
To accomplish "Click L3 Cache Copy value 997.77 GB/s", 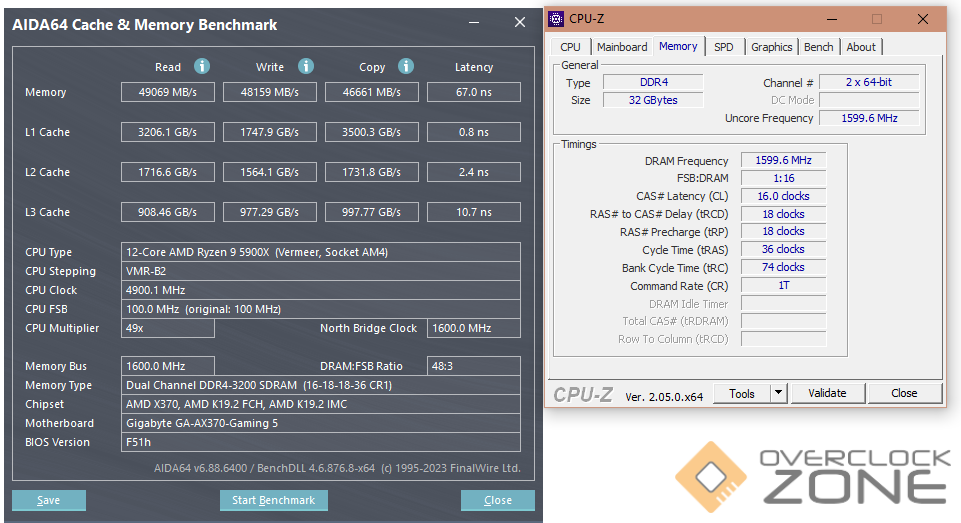I will tap(371, 212).
